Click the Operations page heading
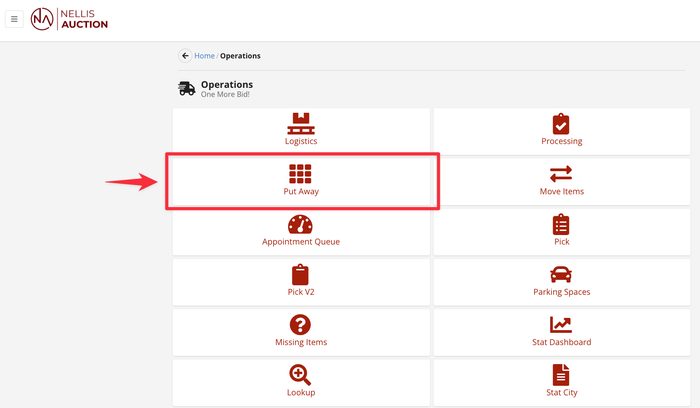This screenshot has height=408, width=700. [x=227, y=84]
